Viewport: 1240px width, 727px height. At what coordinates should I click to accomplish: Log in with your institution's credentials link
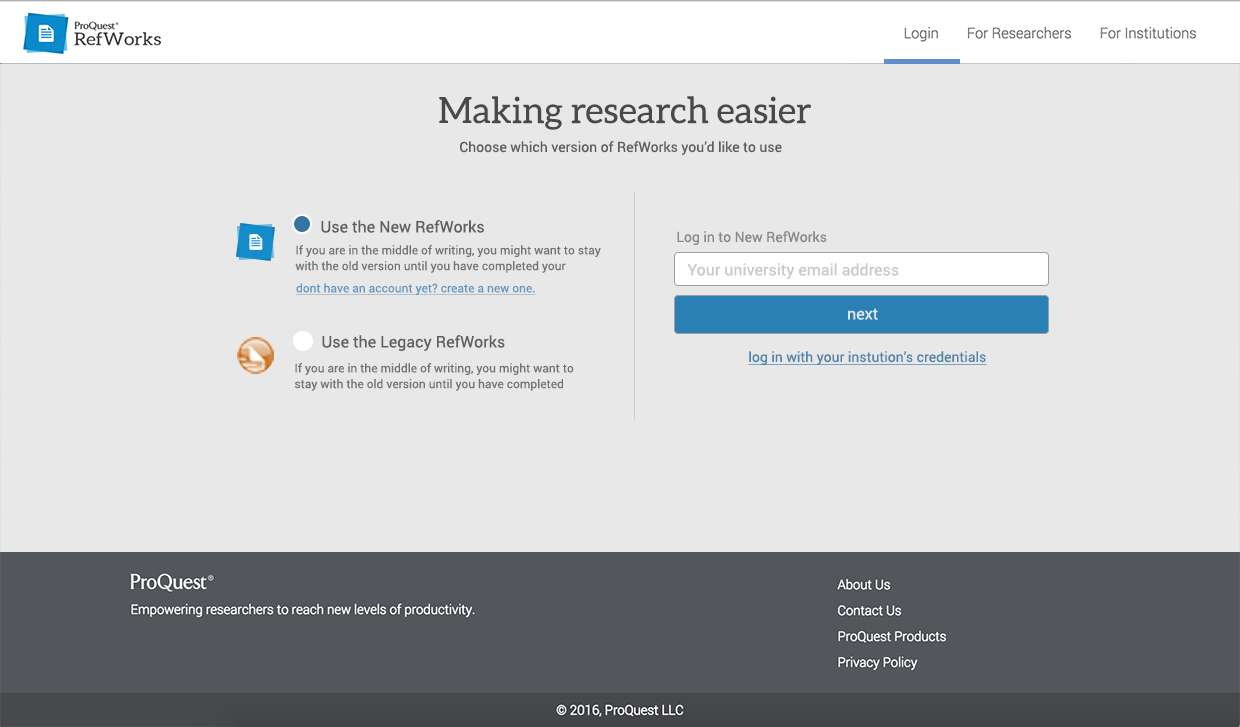[x=867, y=357]
